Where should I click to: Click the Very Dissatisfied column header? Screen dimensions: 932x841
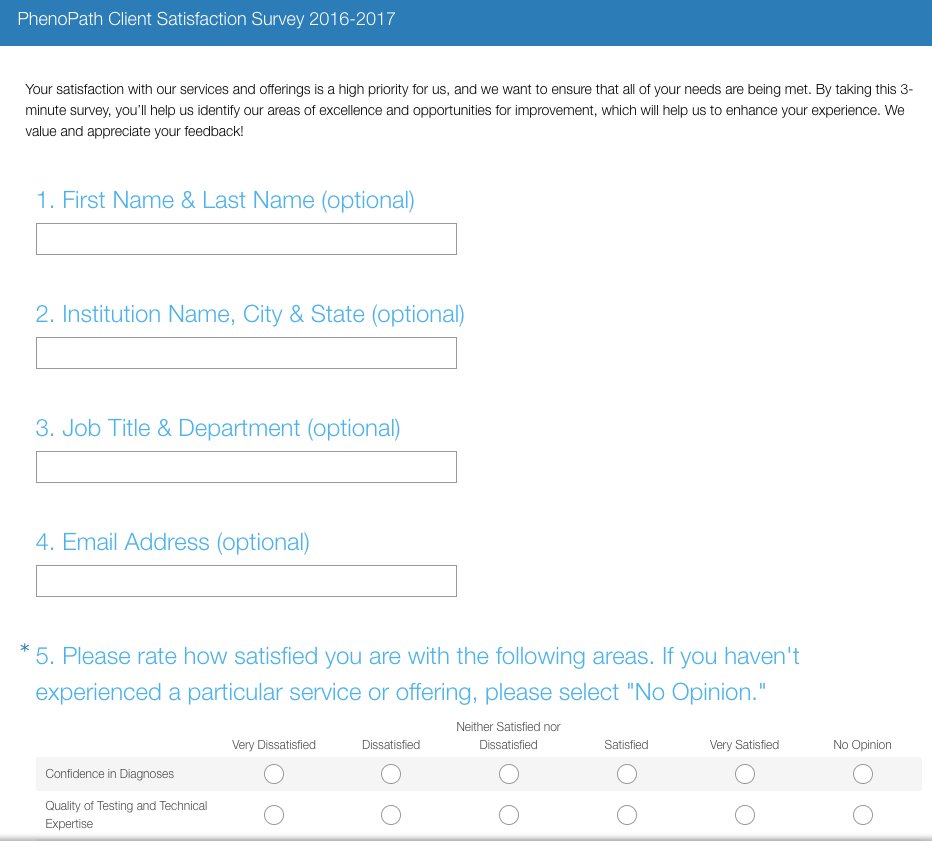coord(273,745)
